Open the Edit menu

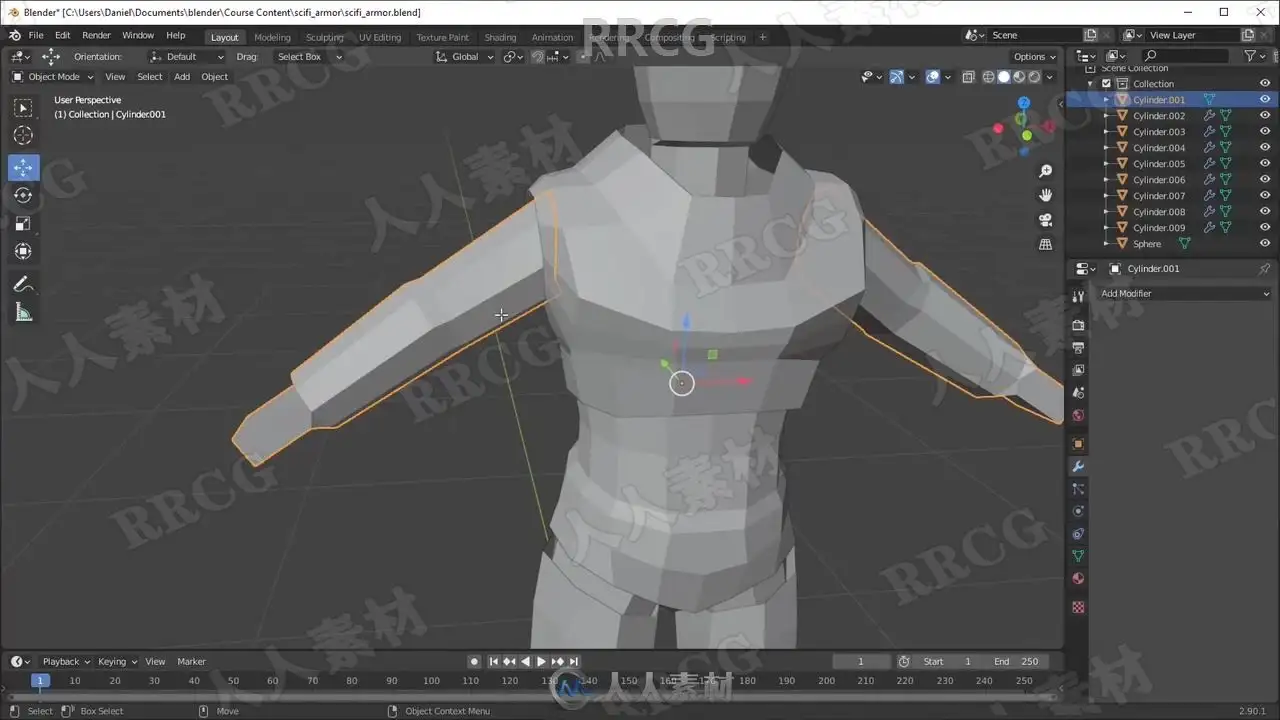[x=62, y=36]
